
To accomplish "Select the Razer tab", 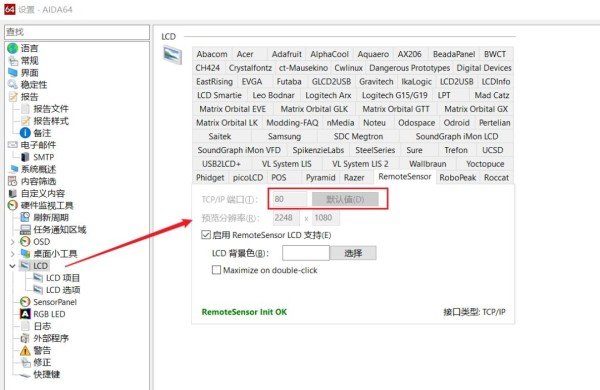I will pos(354,178).
